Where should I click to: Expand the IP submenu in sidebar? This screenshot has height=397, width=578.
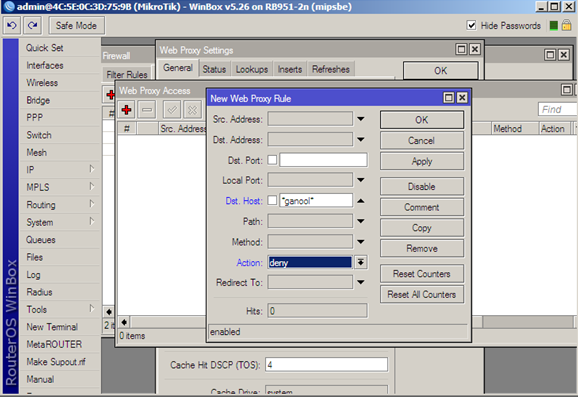click(x=59, y=170)
